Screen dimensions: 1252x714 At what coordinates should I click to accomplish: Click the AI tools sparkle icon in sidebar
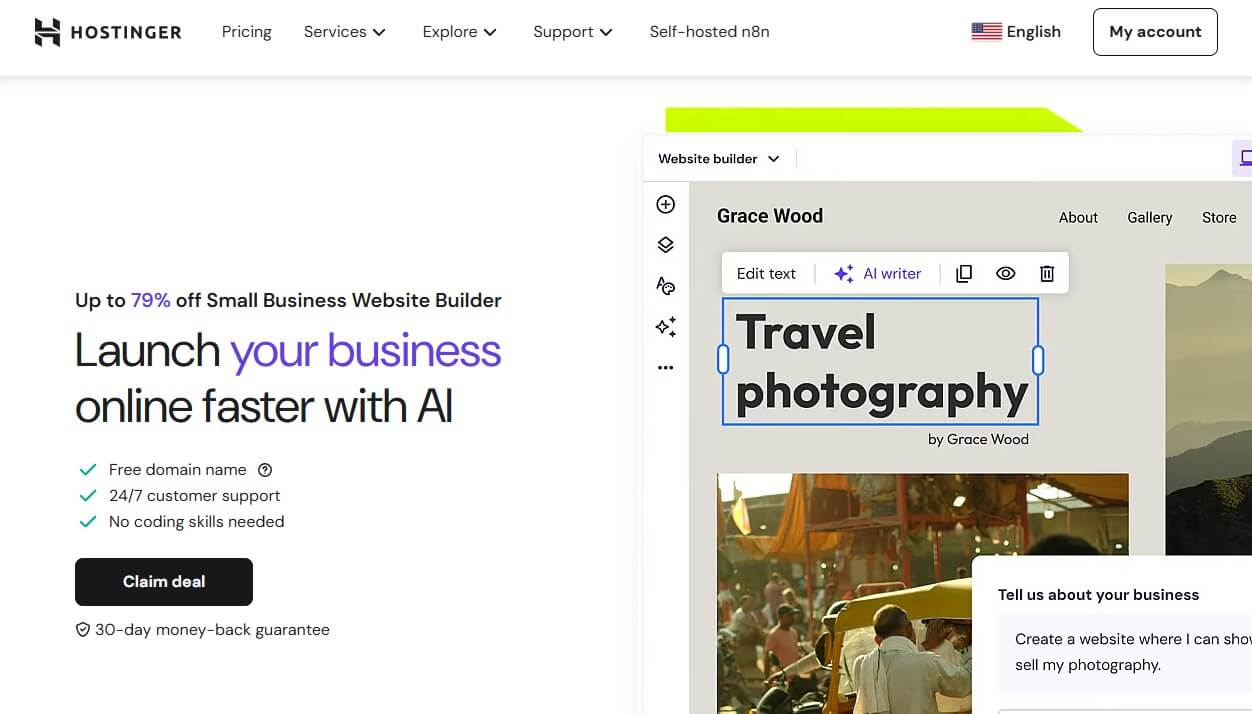(x=666, y=327)
